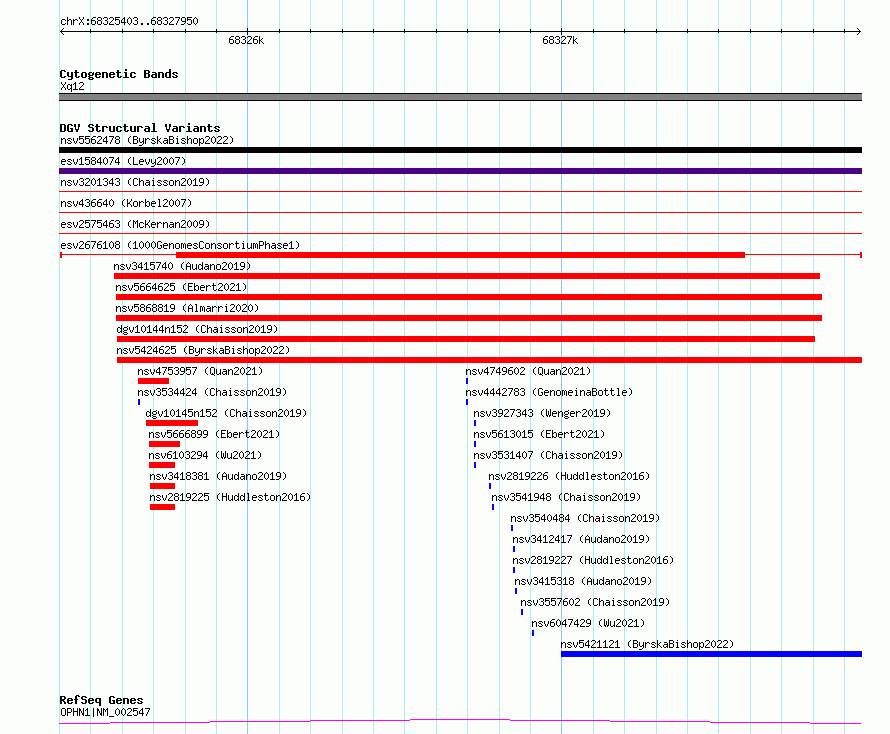Screen dimensions: 890x734
Task: Click the RefSeq Genes track title
Action: pyautogui.click(x=102, y=701)
